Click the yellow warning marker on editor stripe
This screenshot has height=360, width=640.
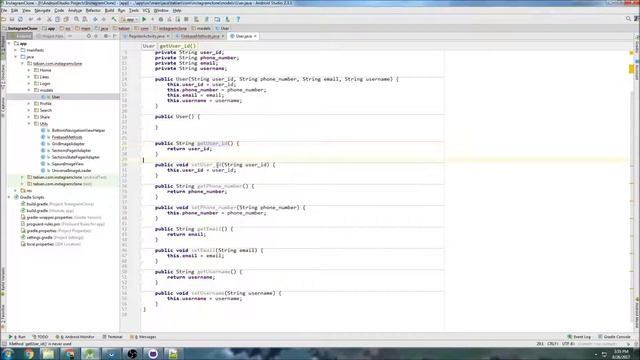coord(631,69)
